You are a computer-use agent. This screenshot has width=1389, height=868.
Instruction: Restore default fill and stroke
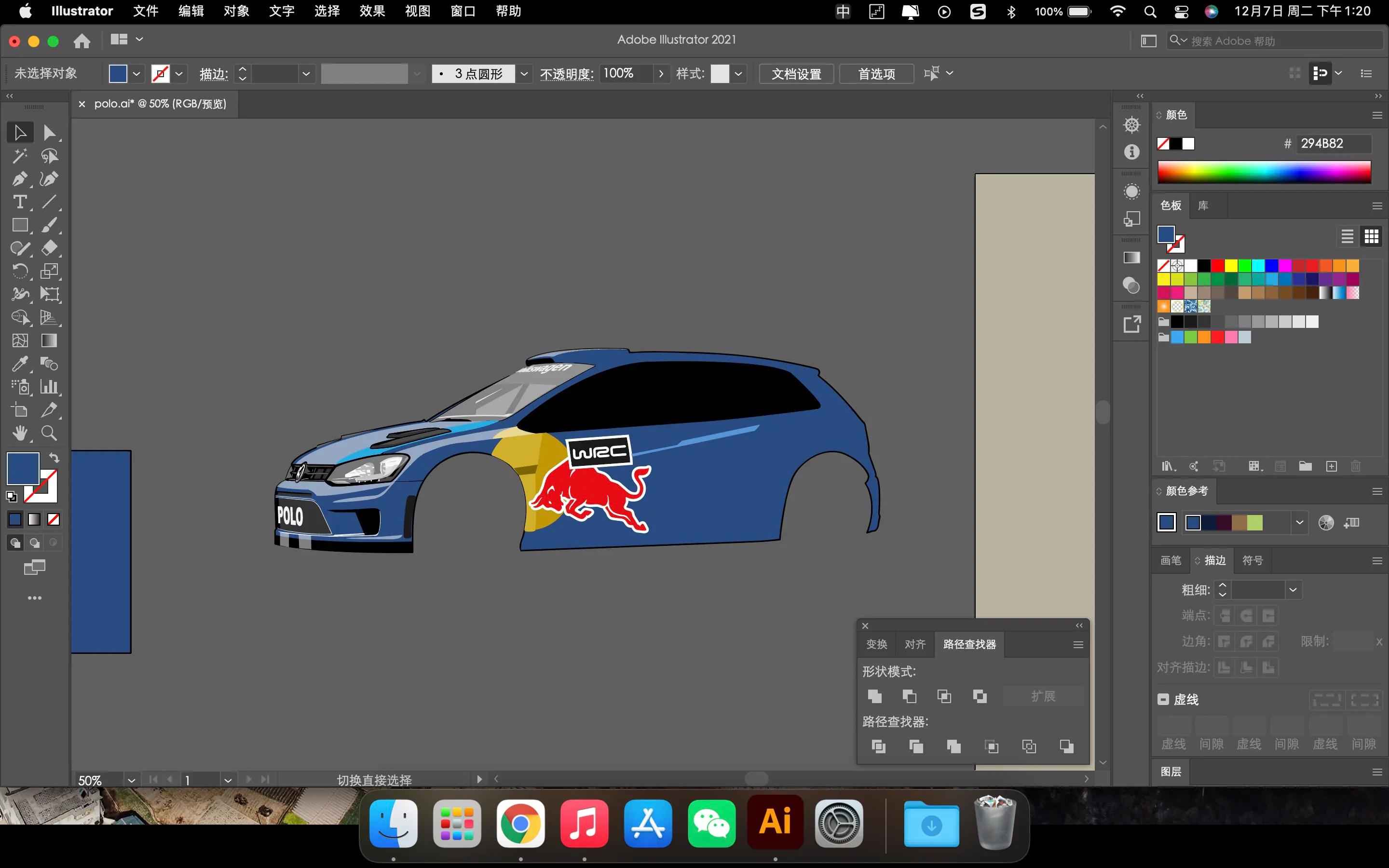(12, 497)
